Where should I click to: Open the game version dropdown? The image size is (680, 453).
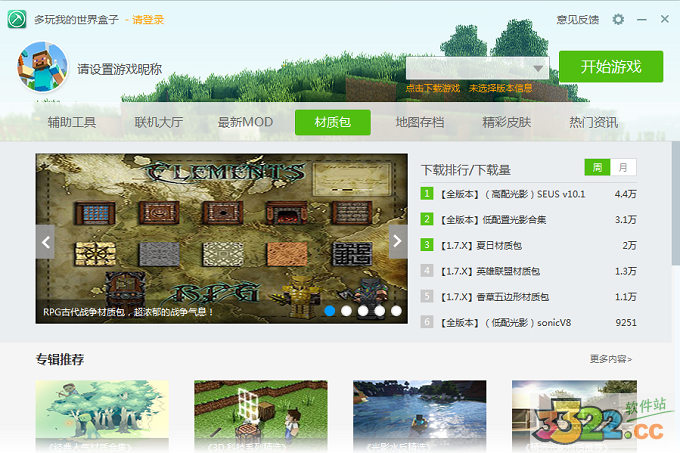477,68
